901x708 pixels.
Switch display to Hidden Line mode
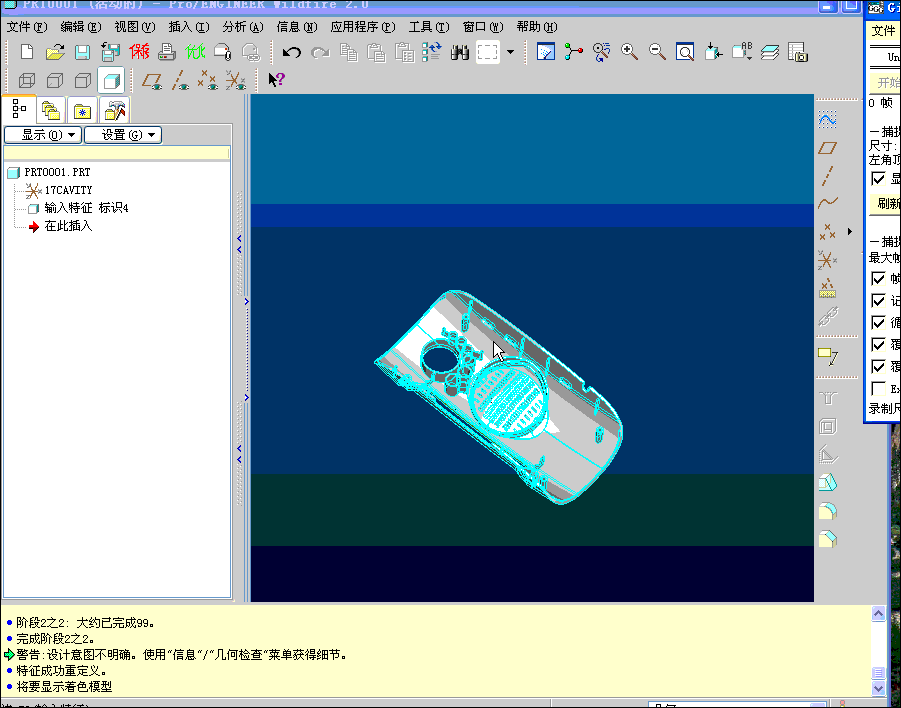pyautogui.click(x=55, y=80)
